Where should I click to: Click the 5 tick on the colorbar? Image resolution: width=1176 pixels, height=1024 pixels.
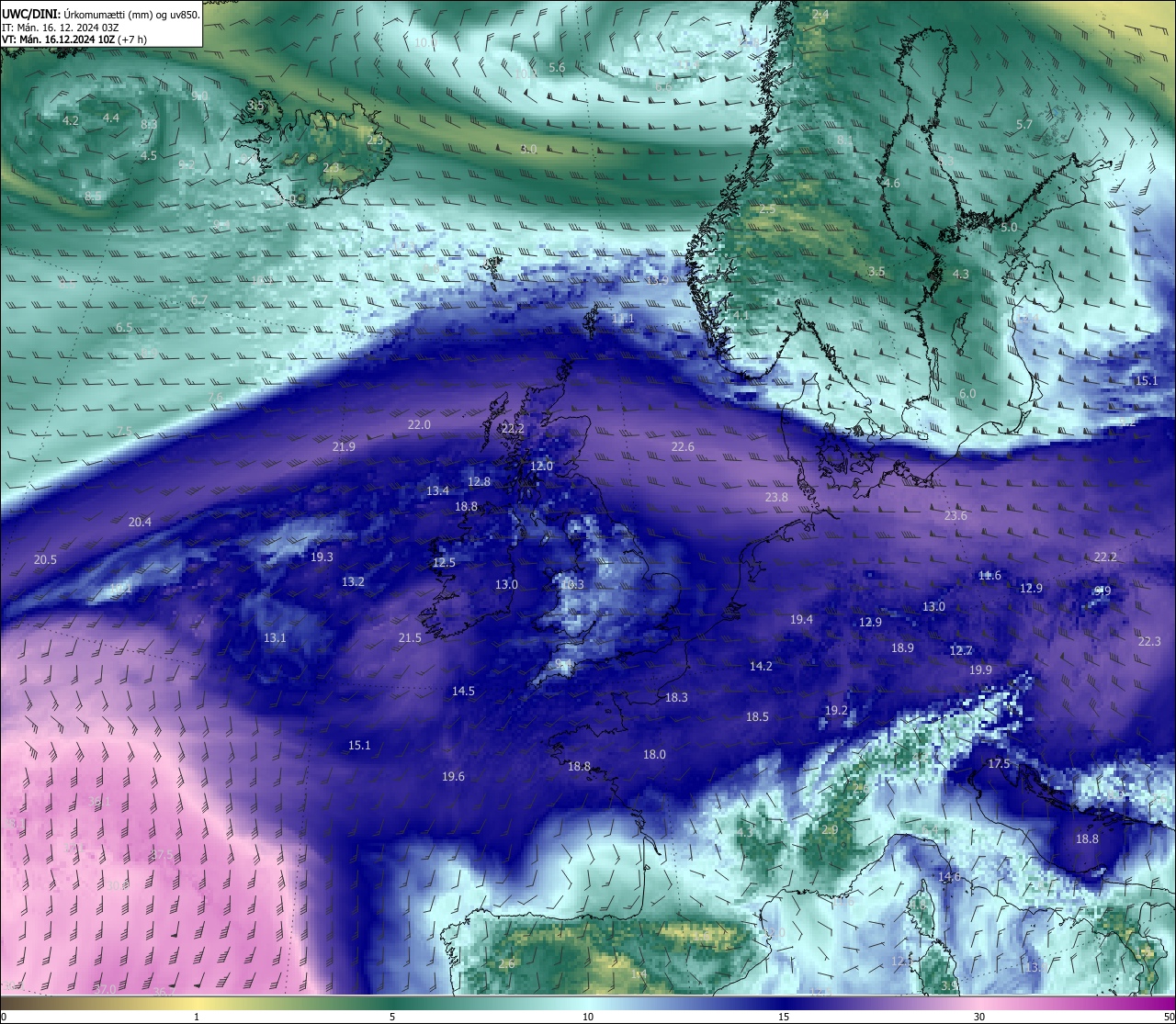point(392,1017)
